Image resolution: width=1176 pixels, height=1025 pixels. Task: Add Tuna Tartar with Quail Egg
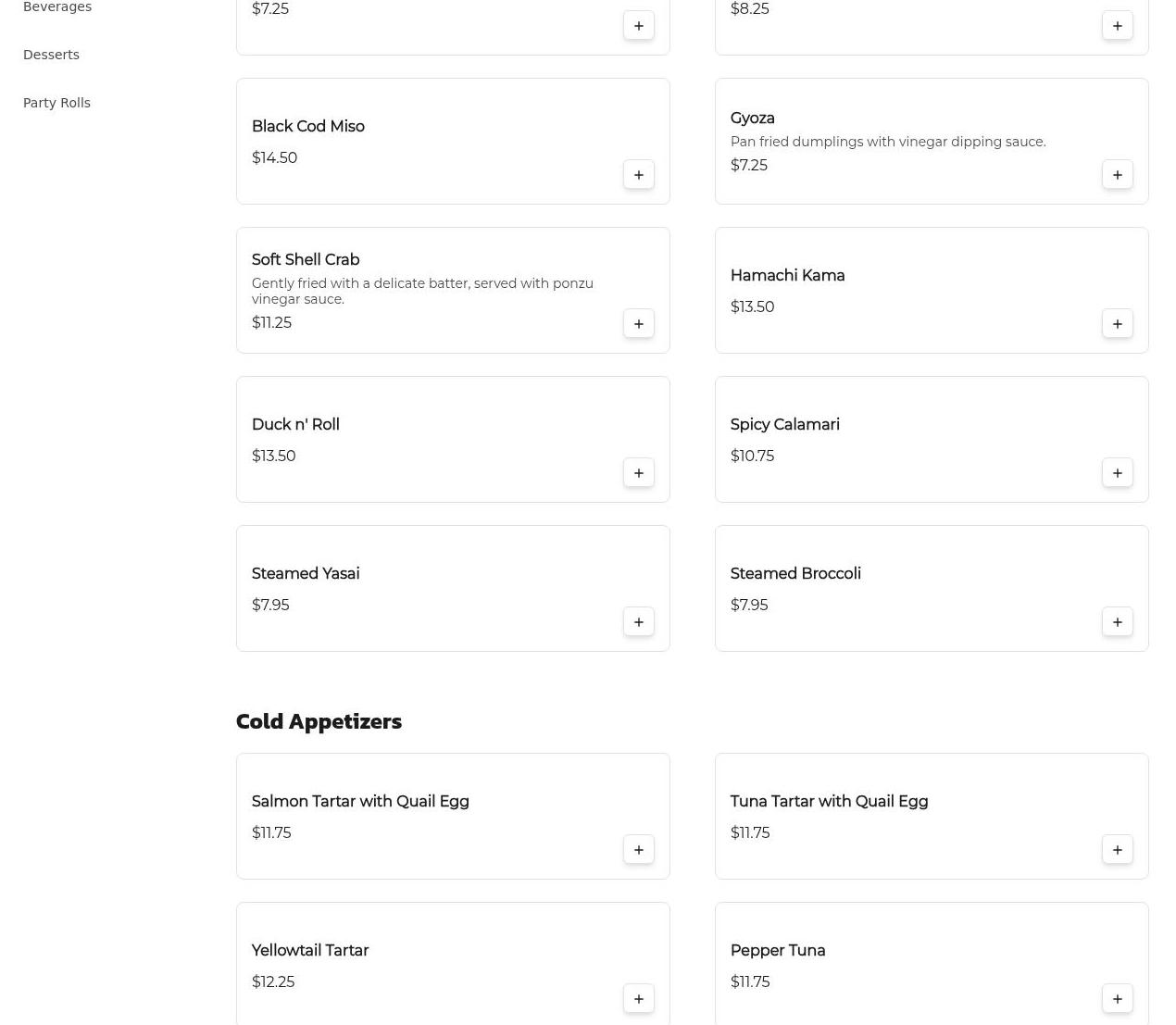1117,850
